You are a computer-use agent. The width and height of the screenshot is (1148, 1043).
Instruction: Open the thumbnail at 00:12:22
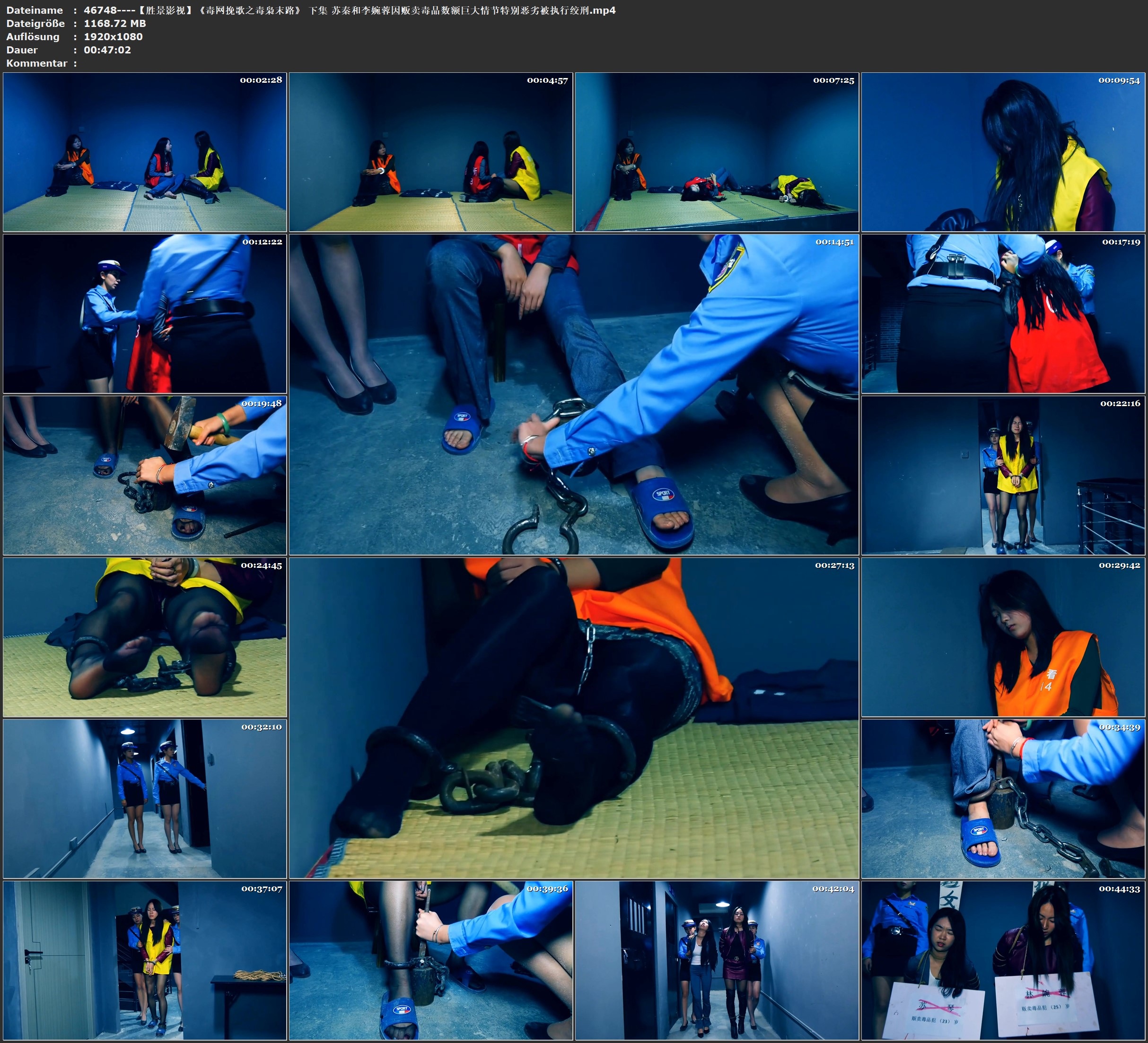click(x=145, y=313)
